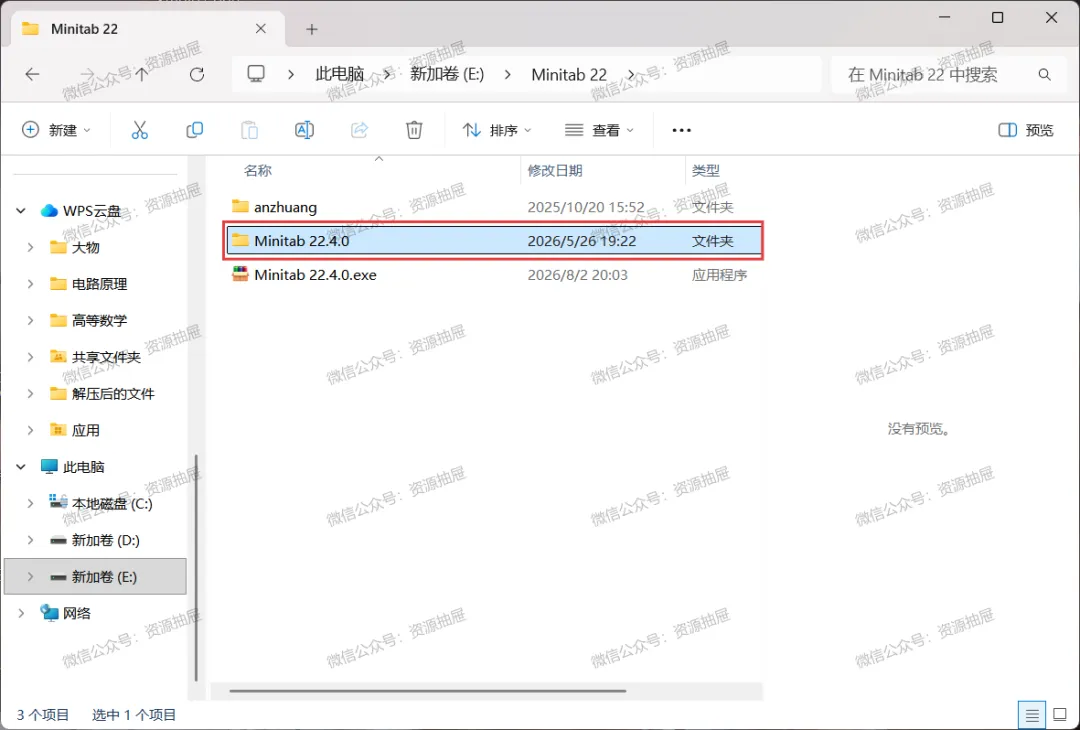Go forward with the right arrow
1080x730 pixels.
tap(87, 74)
